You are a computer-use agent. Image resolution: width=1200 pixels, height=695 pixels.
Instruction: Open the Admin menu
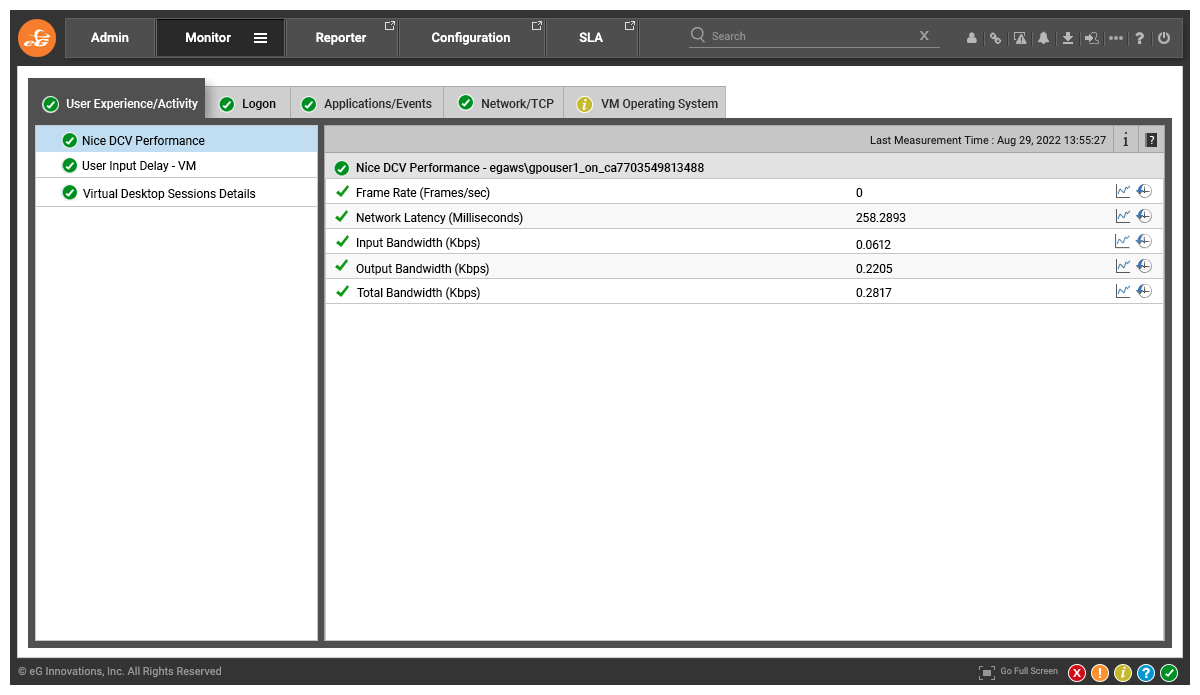click(x=110, y=38)
